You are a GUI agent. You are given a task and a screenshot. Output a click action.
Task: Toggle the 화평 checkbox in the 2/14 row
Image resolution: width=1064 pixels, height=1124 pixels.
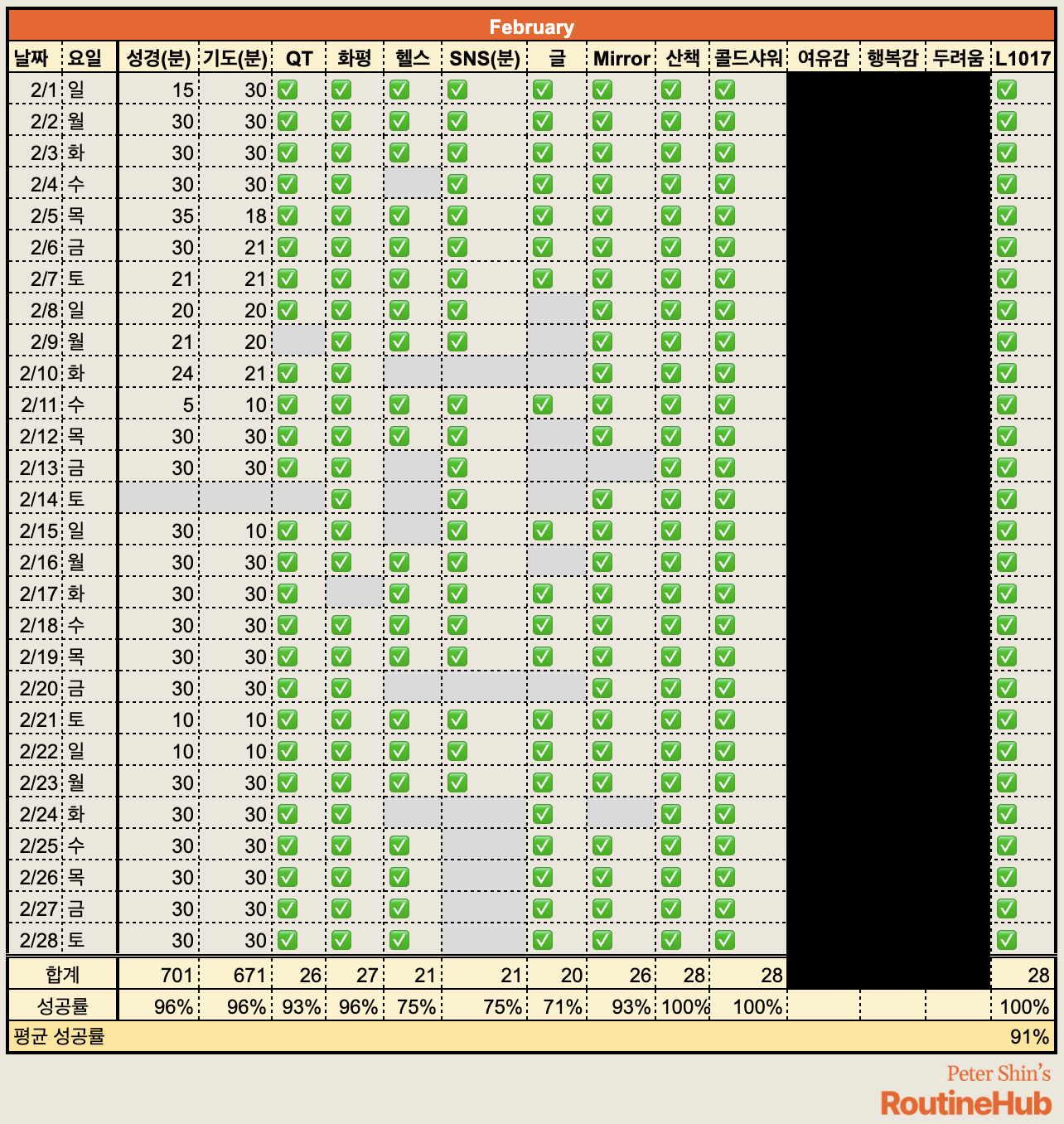tap(341, 499)
